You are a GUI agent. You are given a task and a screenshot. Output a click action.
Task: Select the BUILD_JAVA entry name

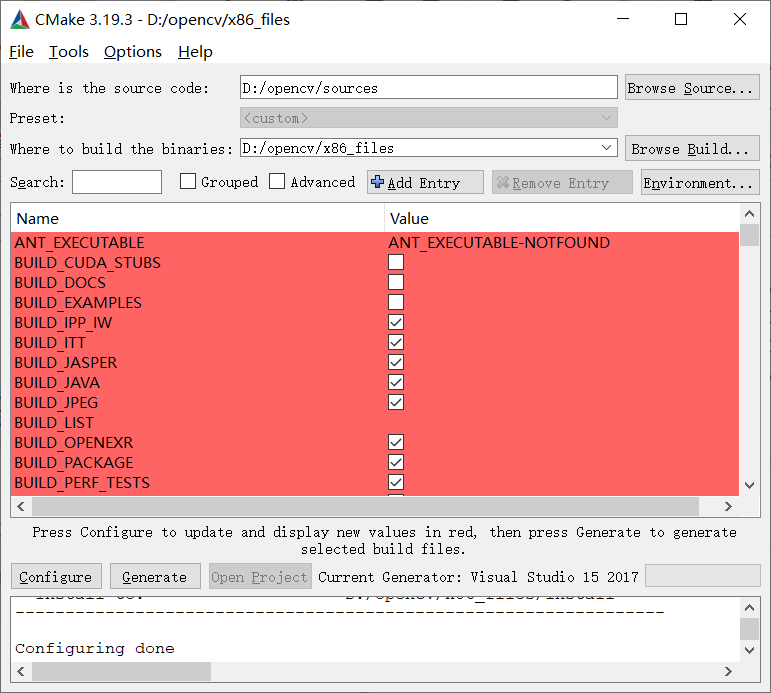[x=57, y=382]
